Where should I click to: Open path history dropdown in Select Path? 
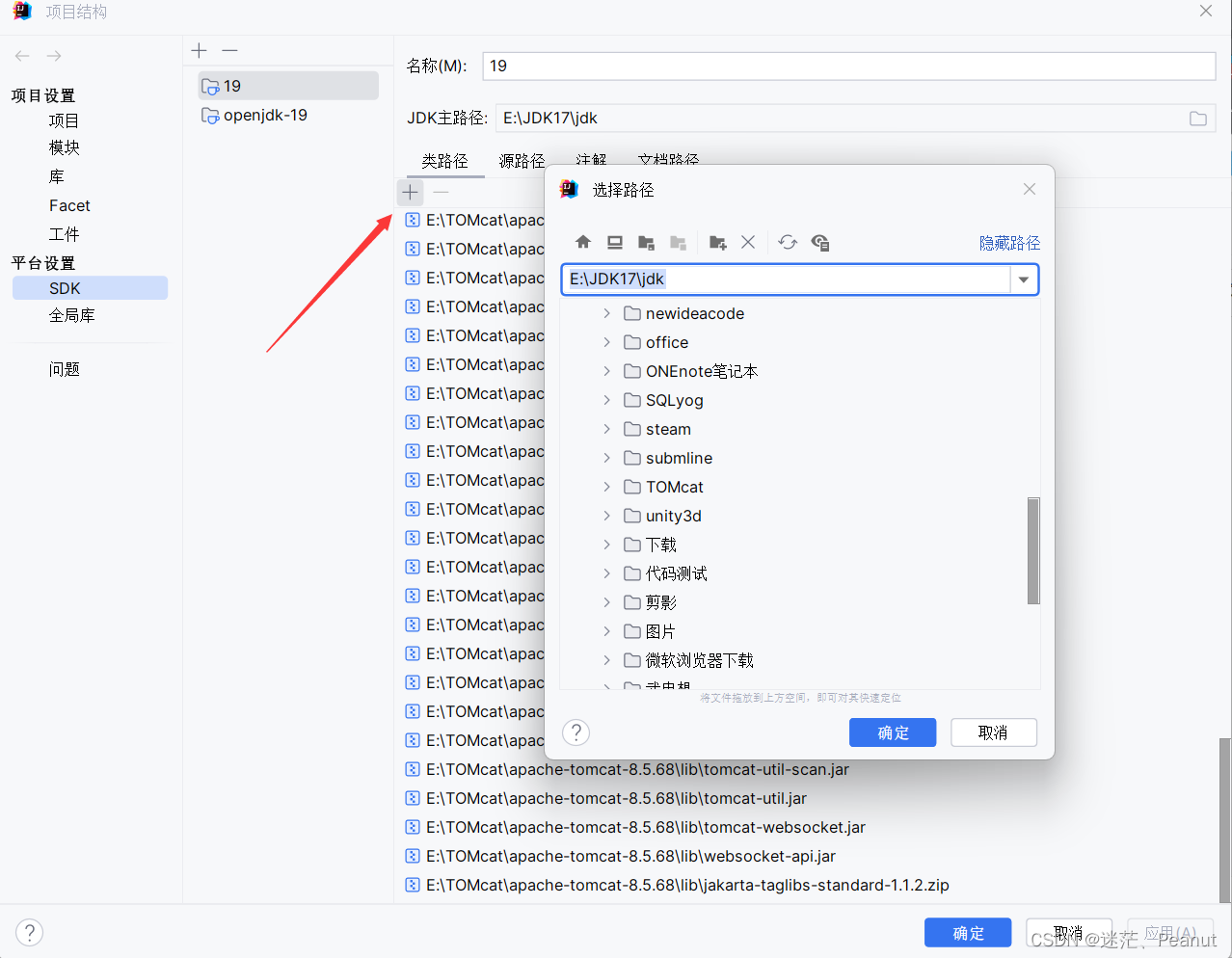pos(1024,279)
